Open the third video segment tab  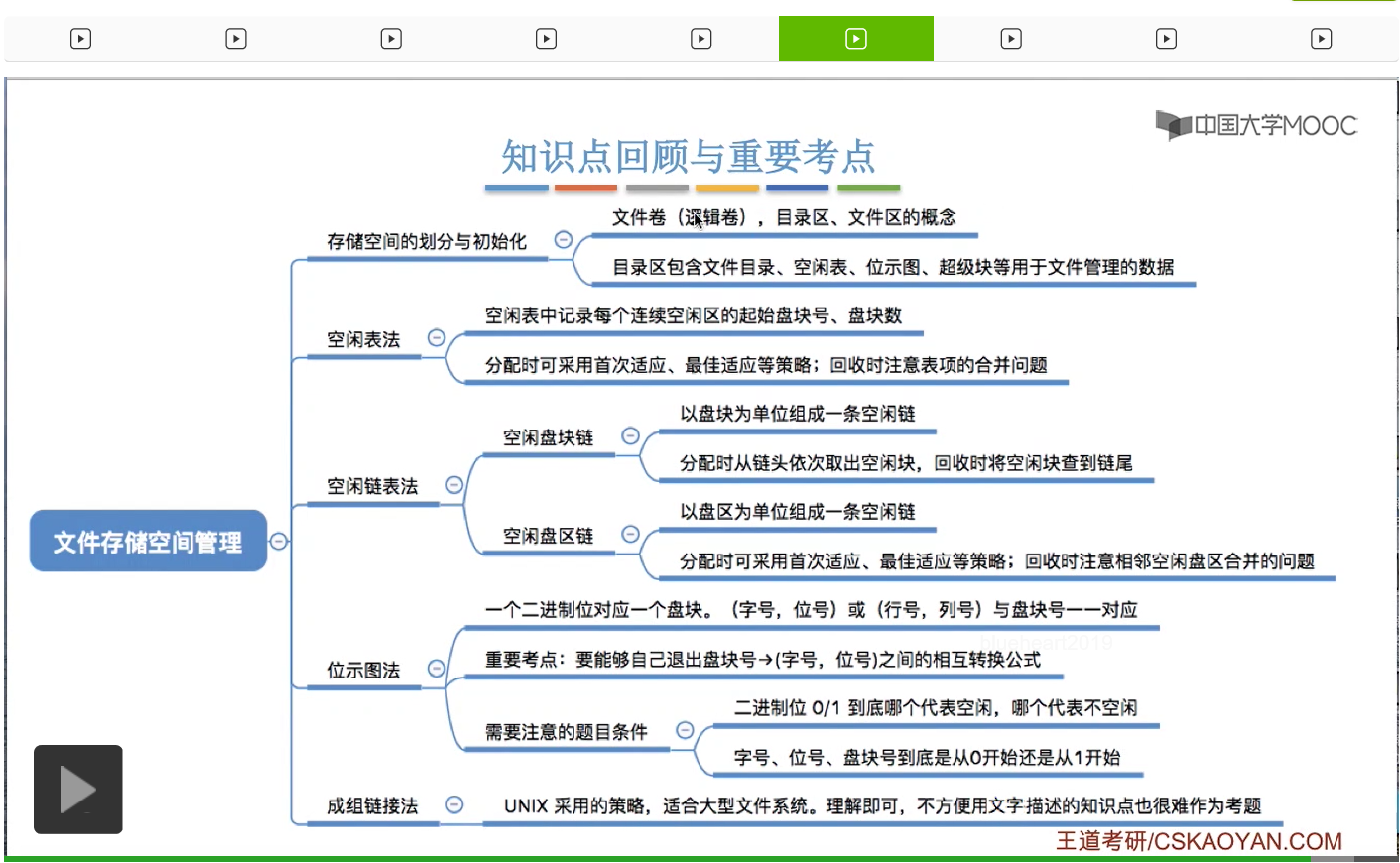tap(391, 39)
